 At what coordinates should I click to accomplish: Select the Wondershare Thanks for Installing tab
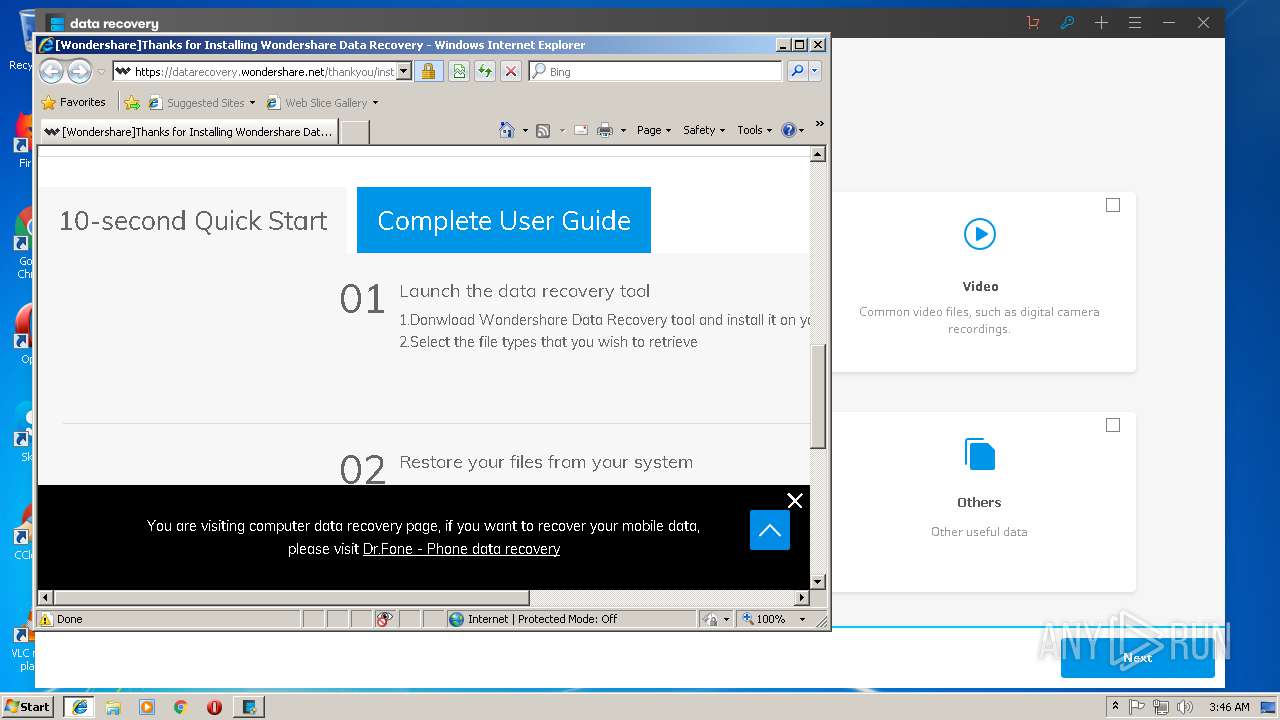[188, 131]
